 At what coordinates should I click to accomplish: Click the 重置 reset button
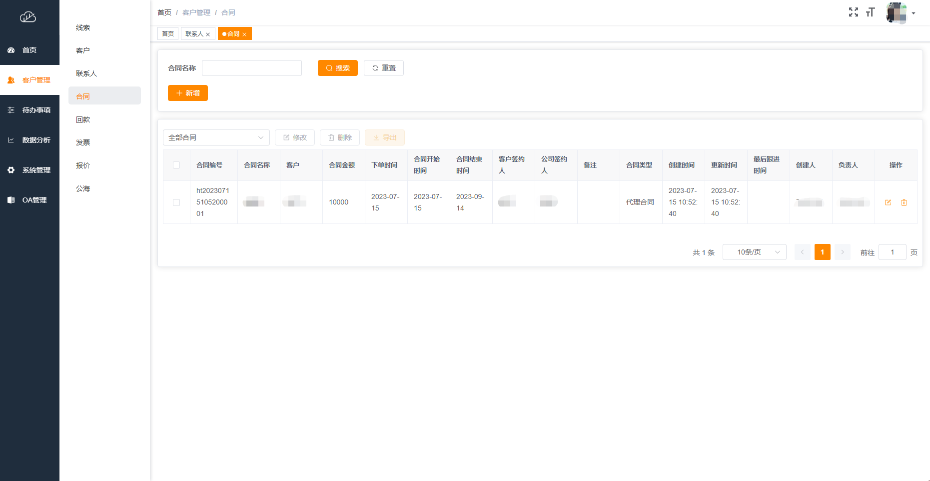pos(383,68)
